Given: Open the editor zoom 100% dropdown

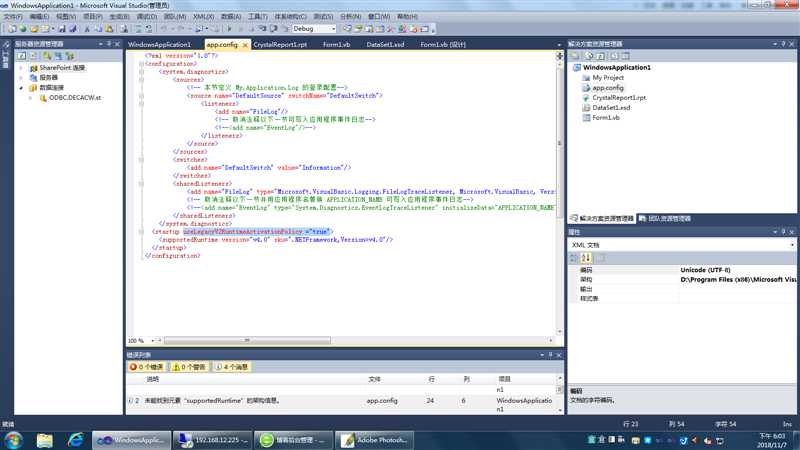Looking at the screenshot, I should (x=152, y=340).
